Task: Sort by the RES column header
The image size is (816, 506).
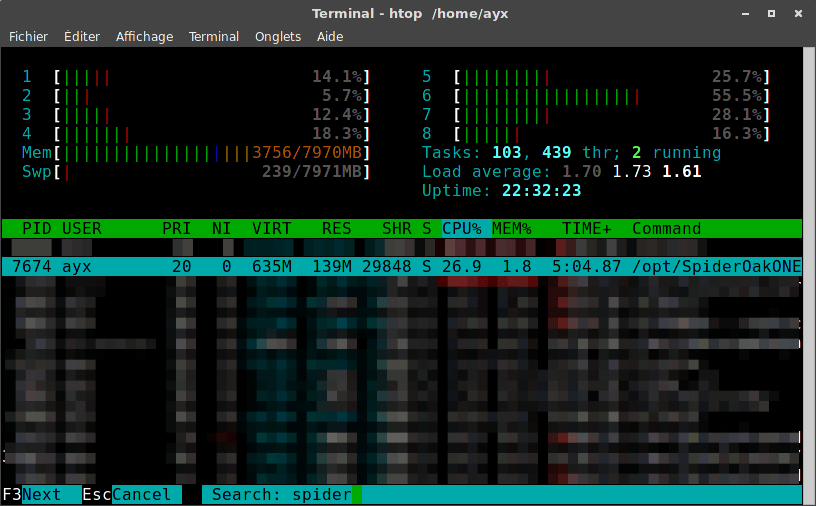Action: (336, 229)
